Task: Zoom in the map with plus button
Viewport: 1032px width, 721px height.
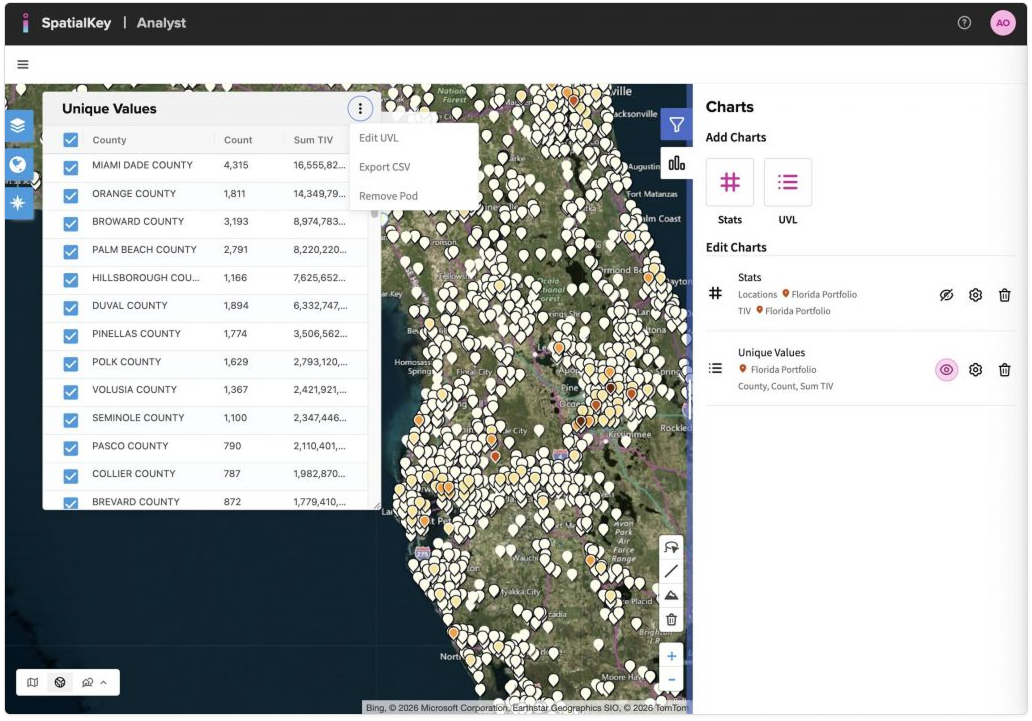Action: 671,657
